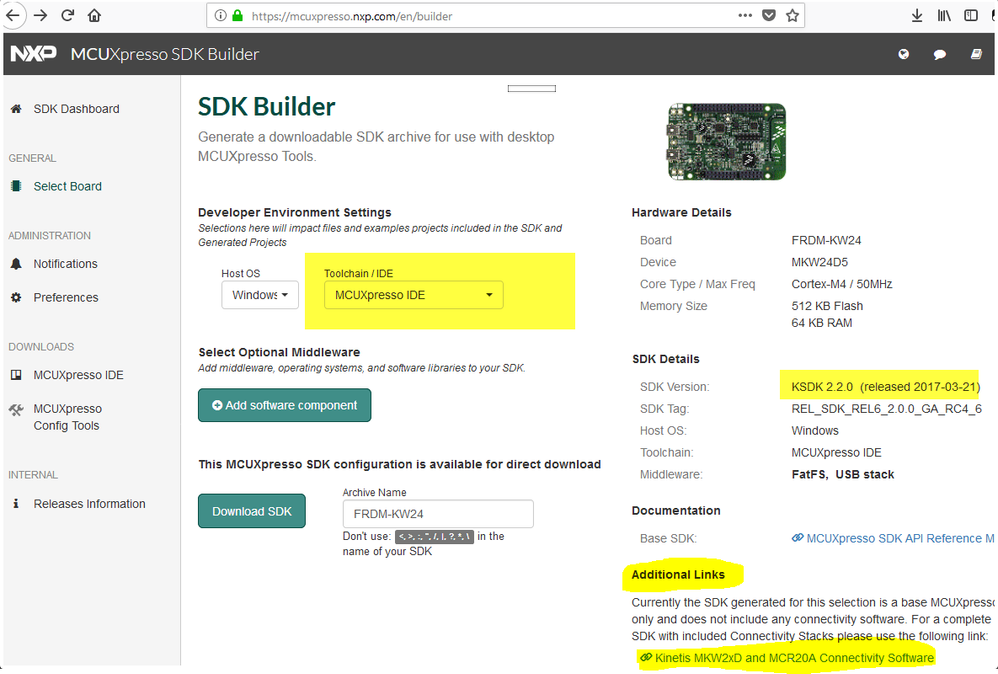Open site information icon in address bar
This screenshot has height=674, width=998.
[220, 16]
